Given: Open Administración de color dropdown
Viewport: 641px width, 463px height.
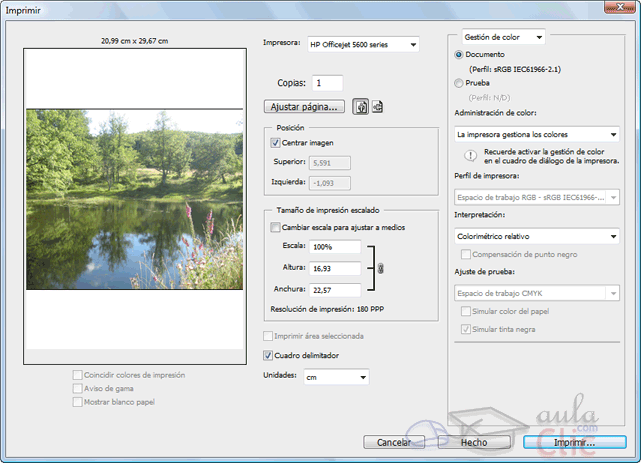Looking at the screenshot, I should click(537, 134).
